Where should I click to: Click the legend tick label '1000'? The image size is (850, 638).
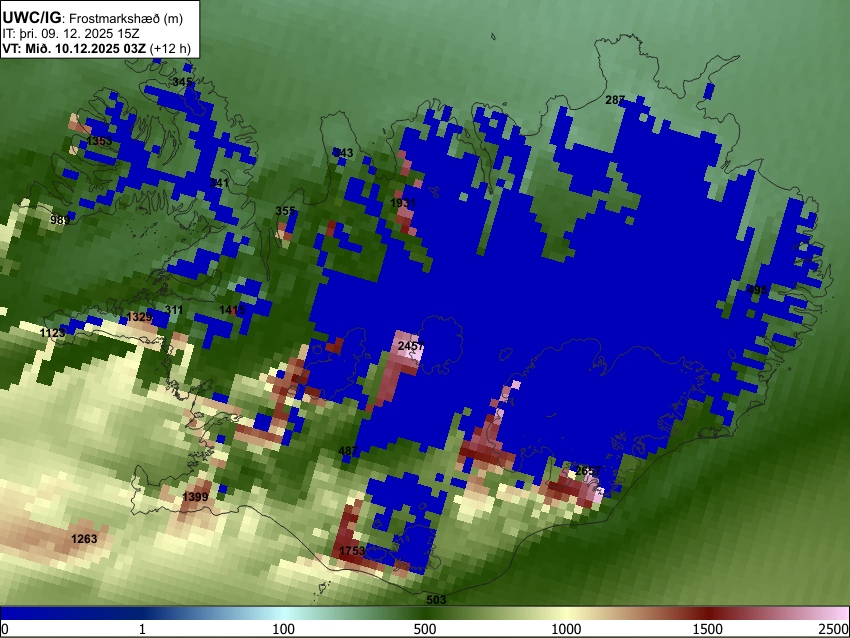pyautogui.click(x=566, y=629)
